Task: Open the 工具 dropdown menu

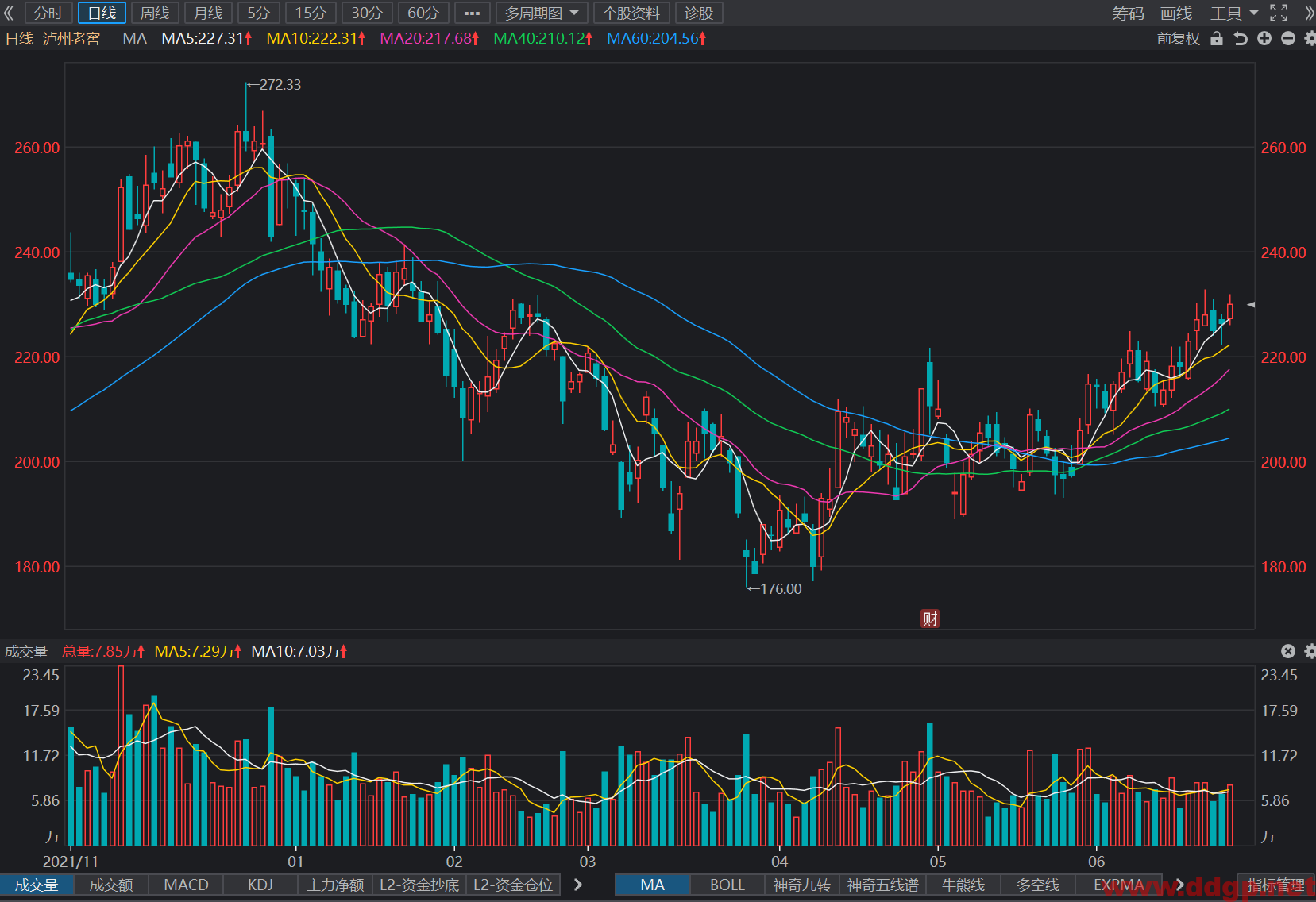Action: pyautogui.click(x=1233, y=13)
